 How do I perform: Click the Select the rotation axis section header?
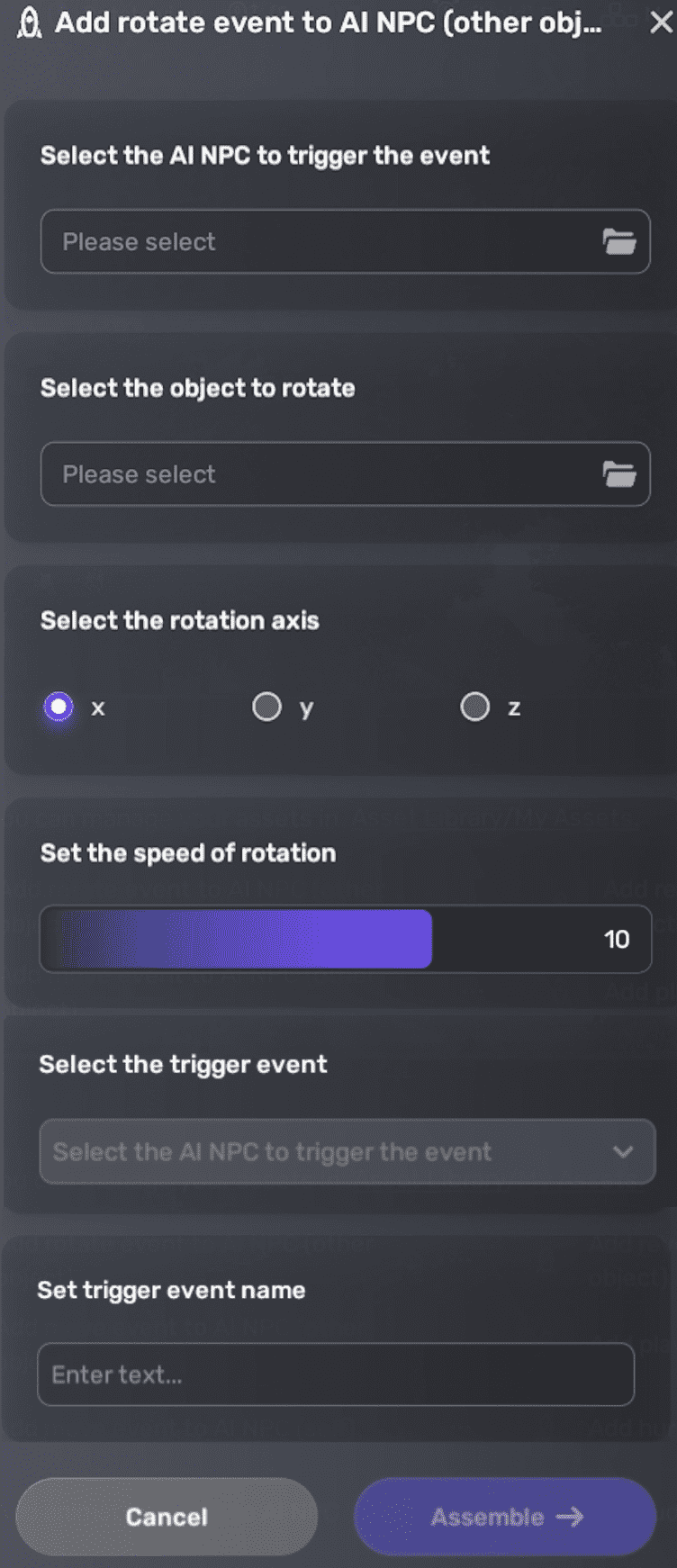(179, 620)
